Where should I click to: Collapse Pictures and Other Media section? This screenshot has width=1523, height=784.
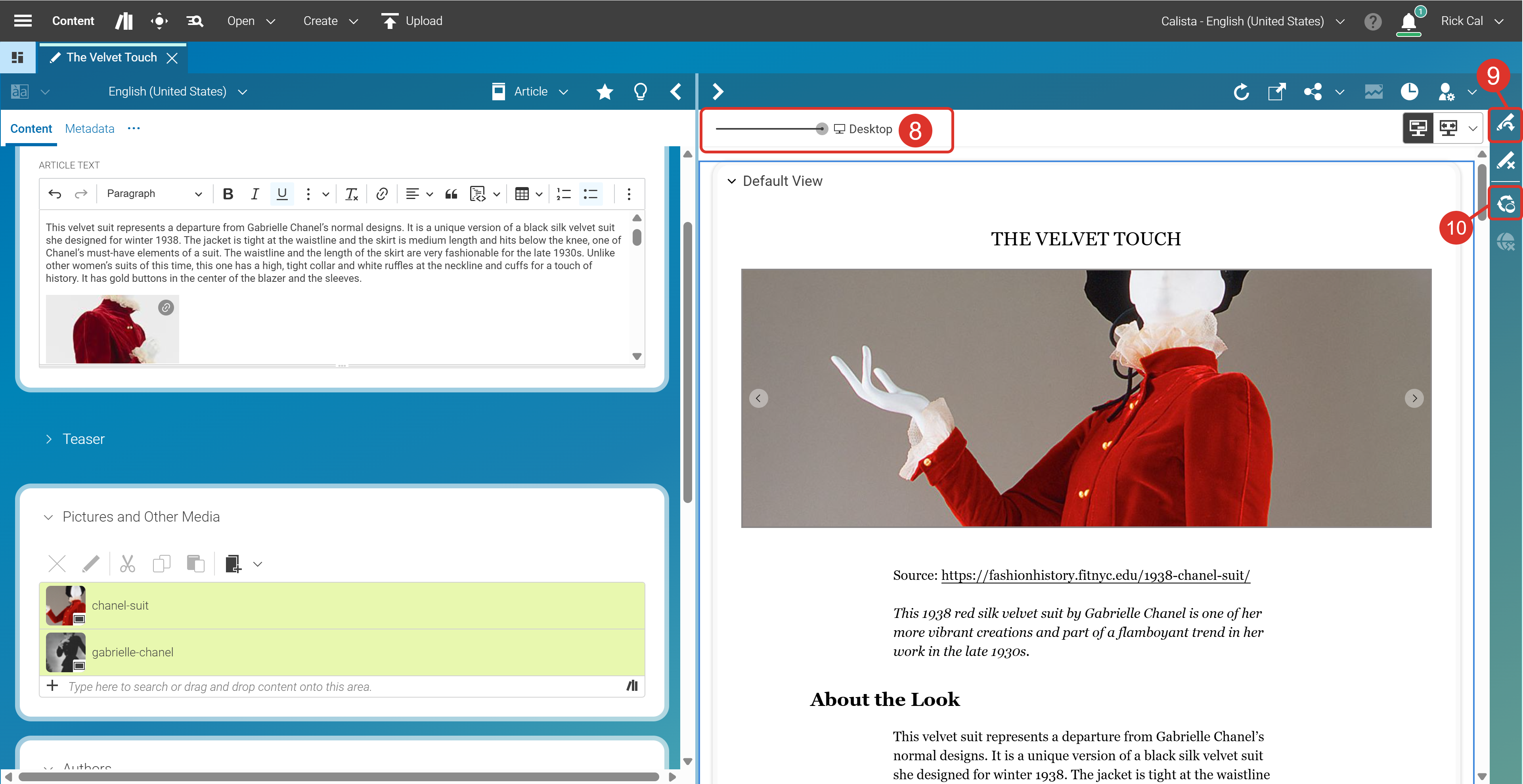point(49,517)
